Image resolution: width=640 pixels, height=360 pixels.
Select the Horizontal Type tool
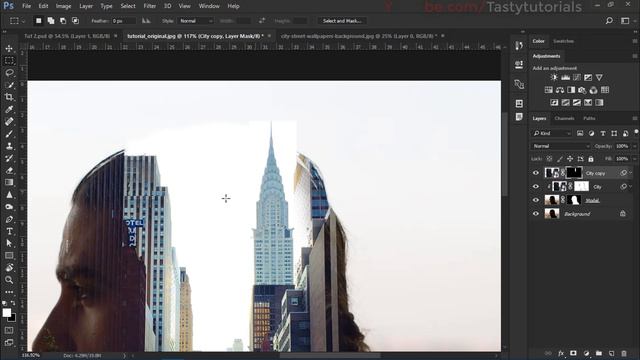pyautogui.click(x=9, y=231)
